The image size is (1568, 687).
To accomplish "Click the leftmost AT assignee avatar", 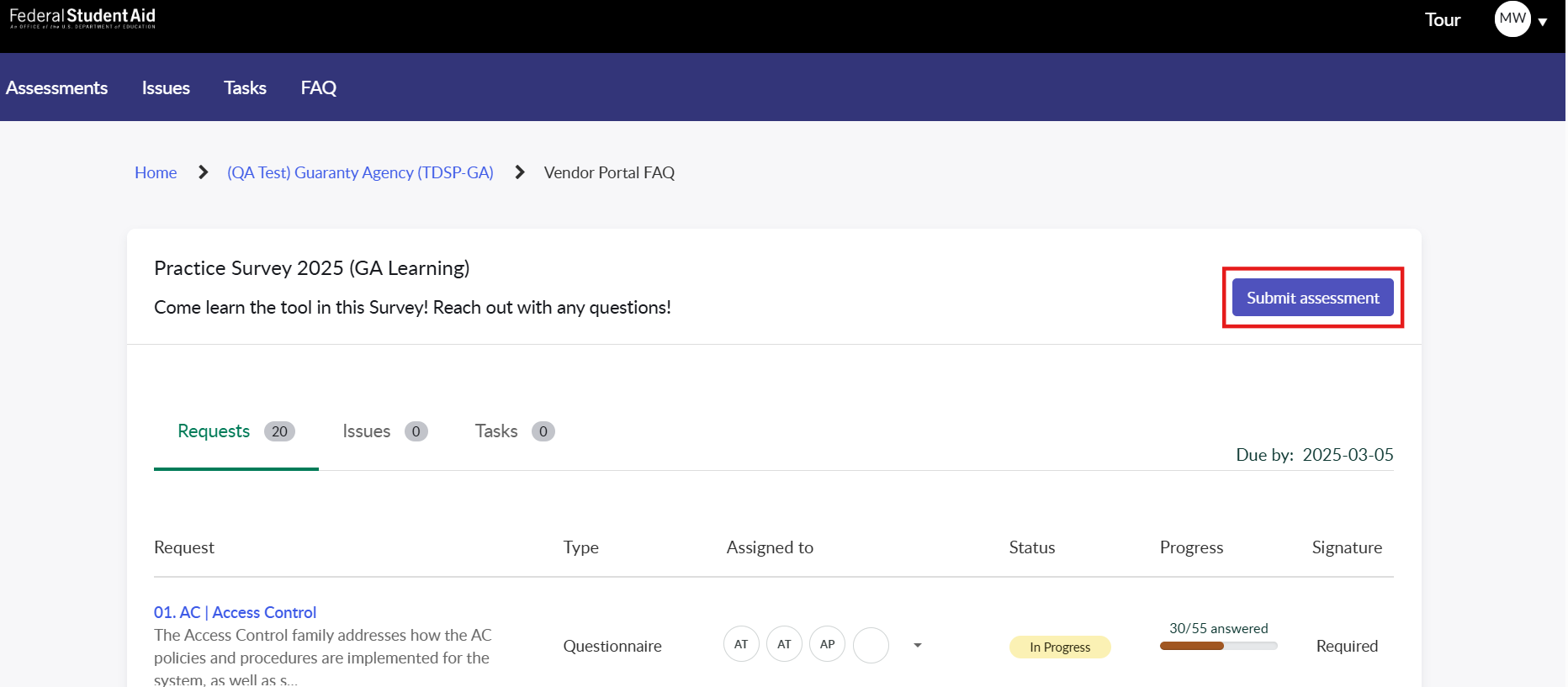I will (741, 645).
